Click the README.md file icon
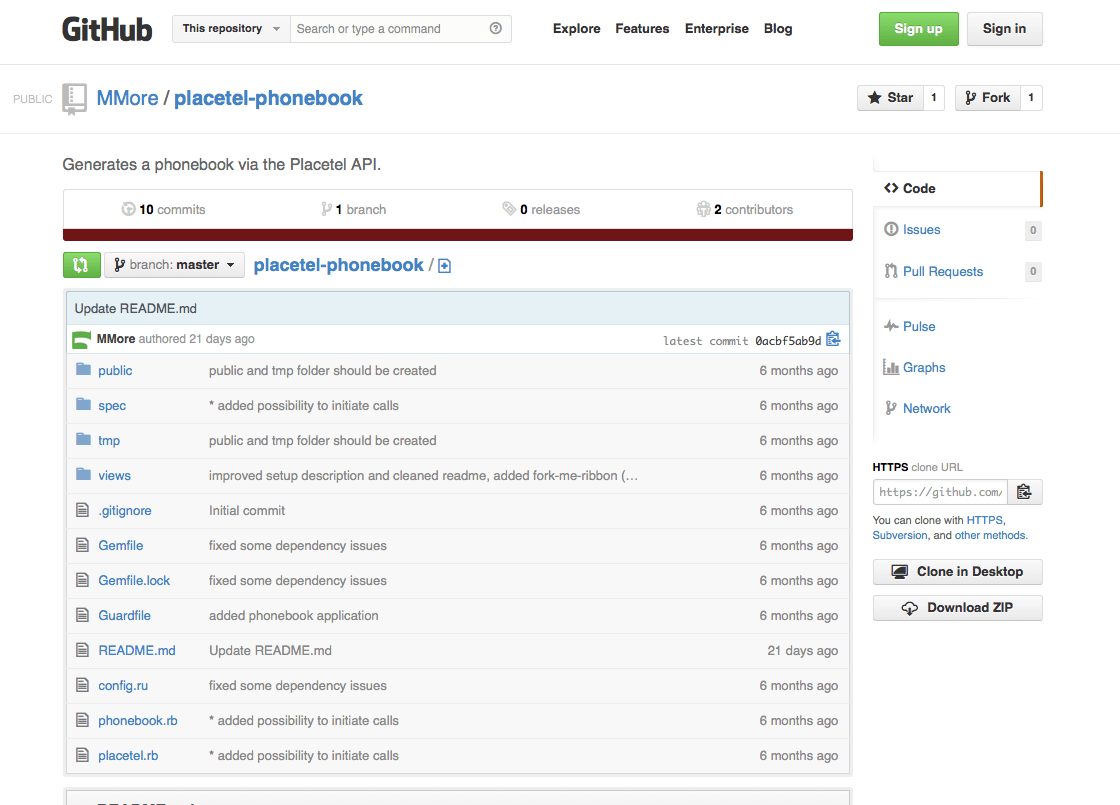This screenshot has height=805, width=1120. tap(83, 650)
